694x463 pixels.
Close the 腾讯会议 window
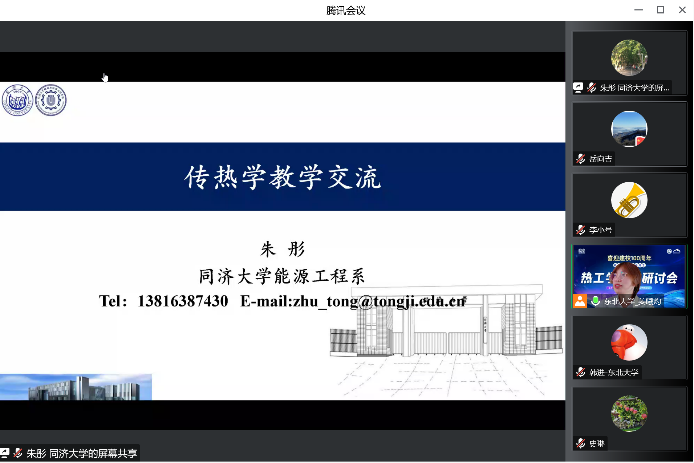(x=682, y=10)
